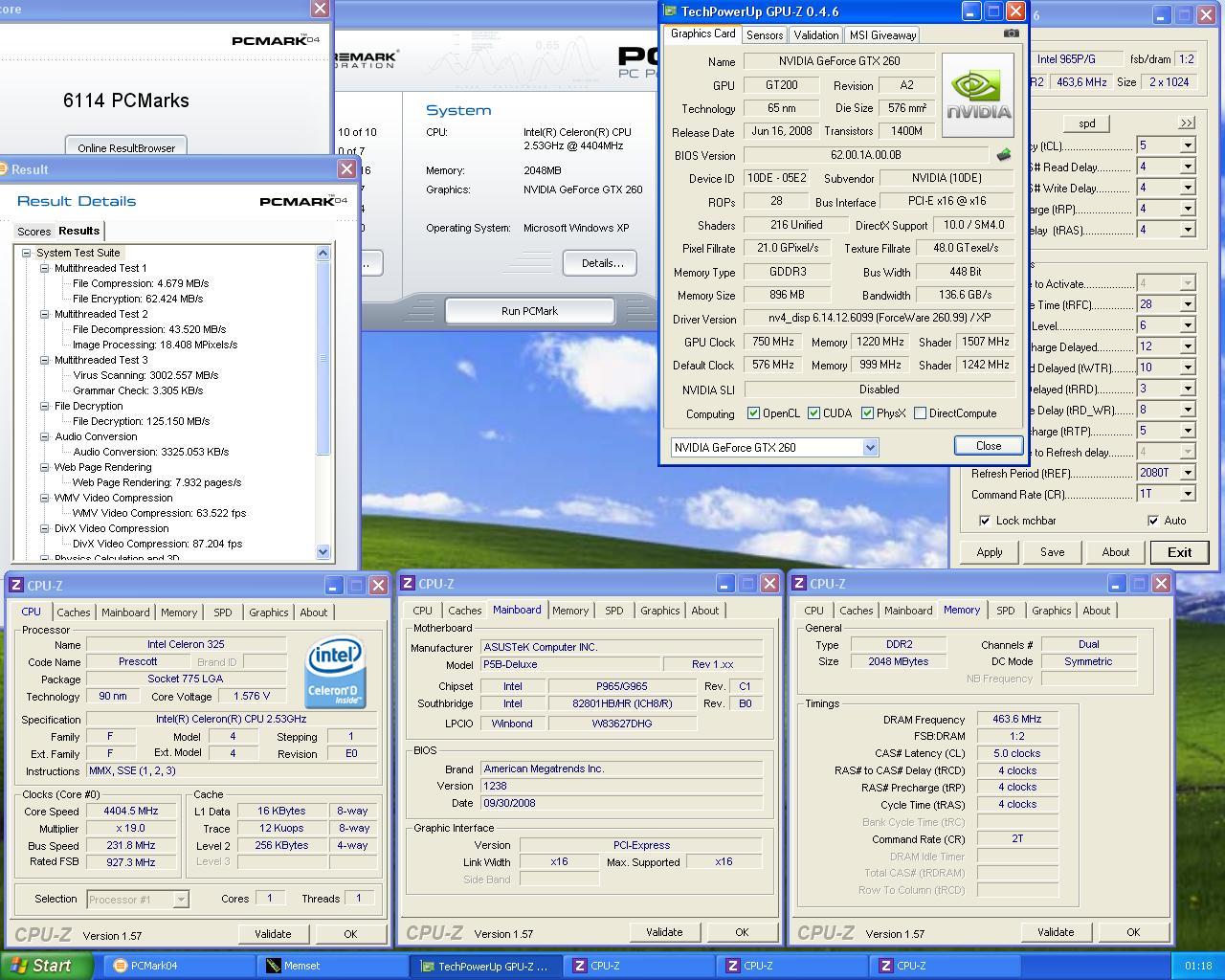Switch to PCMark04 in the taskbar
Screen dimensions: 1225x980
(x=180, y=967)
